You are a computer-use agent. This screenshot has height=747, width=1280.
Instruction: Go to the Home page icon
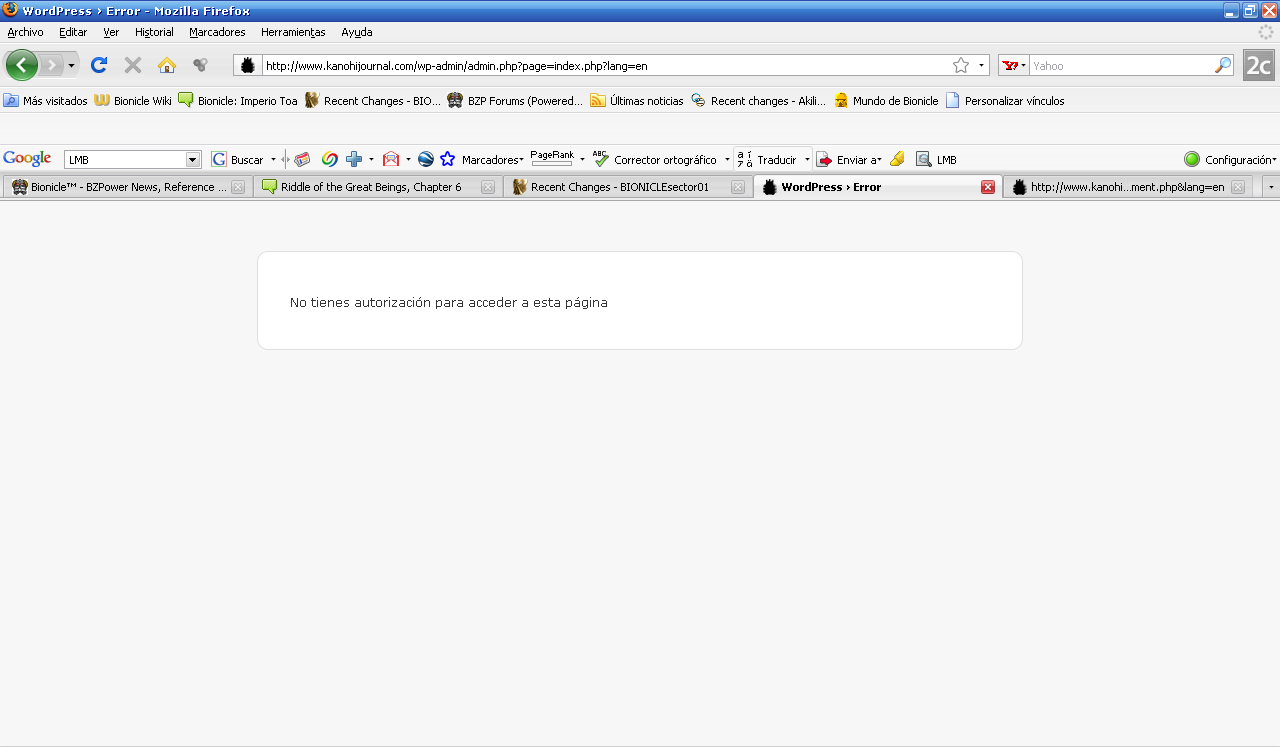[167, 65]
